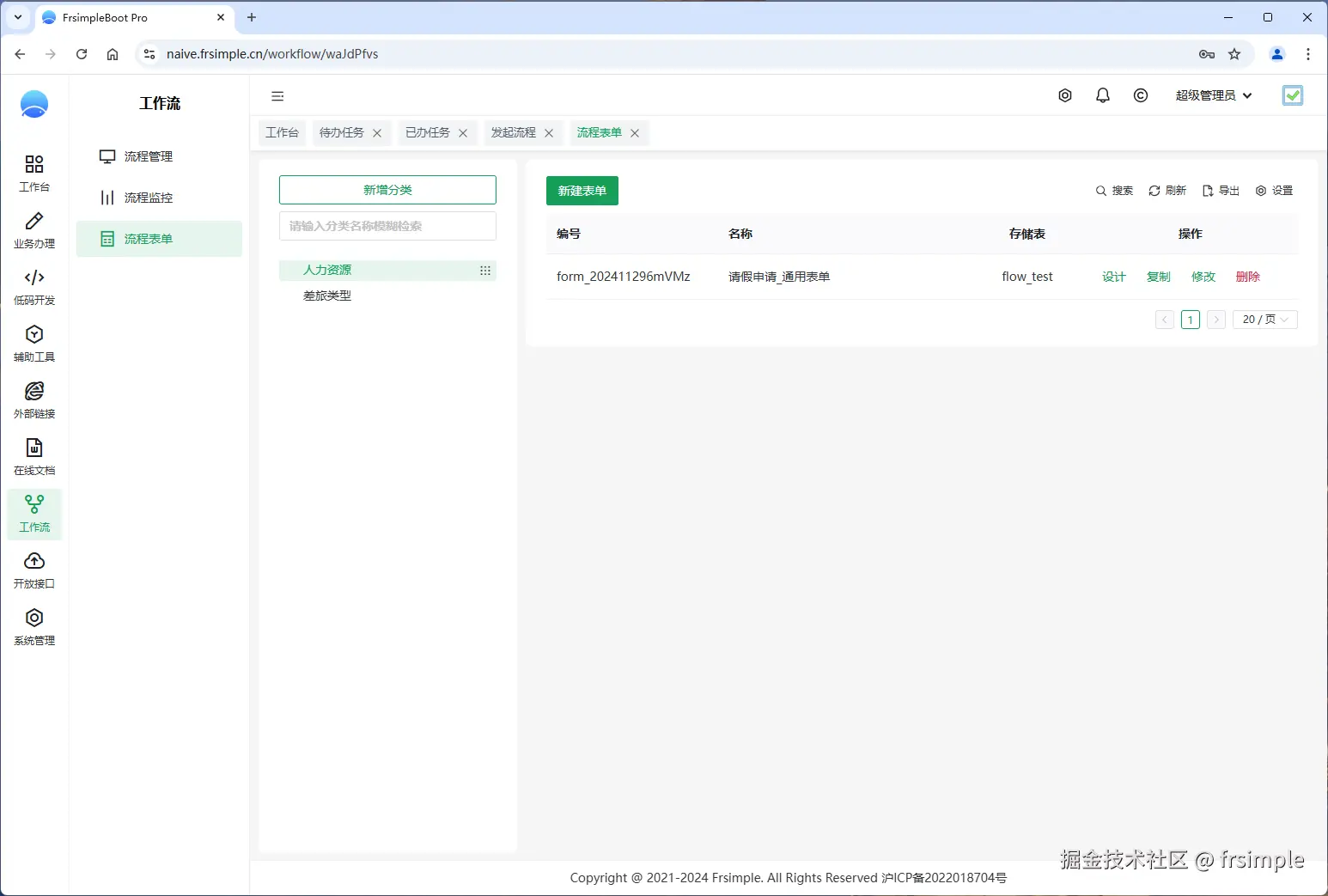The height and width of the screenshot is (896, 1328).
Task: Click the 编号 column header
Action: pos(569,234)
